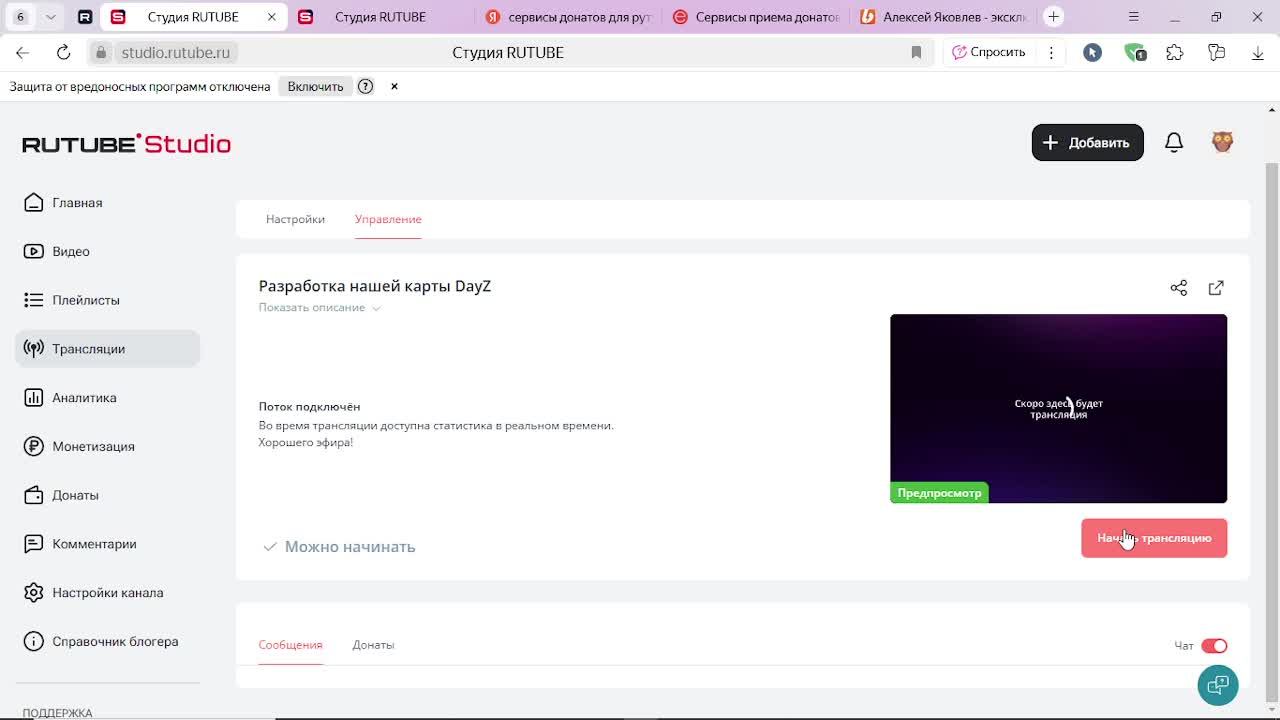This screenshot has height=720, width=1280.
Task: Close the active Студия RUTUBE tab
Action: [x=272, y=17]
